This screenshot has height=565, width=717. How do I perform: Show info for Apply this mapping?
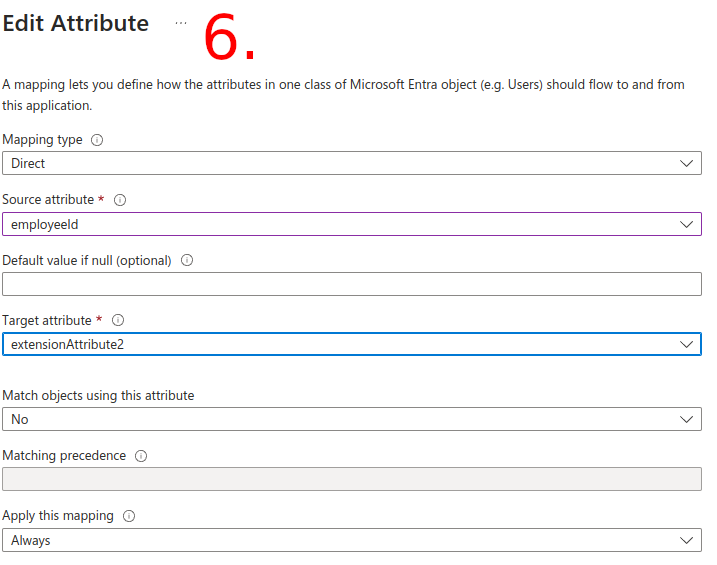tap(129, 517)
